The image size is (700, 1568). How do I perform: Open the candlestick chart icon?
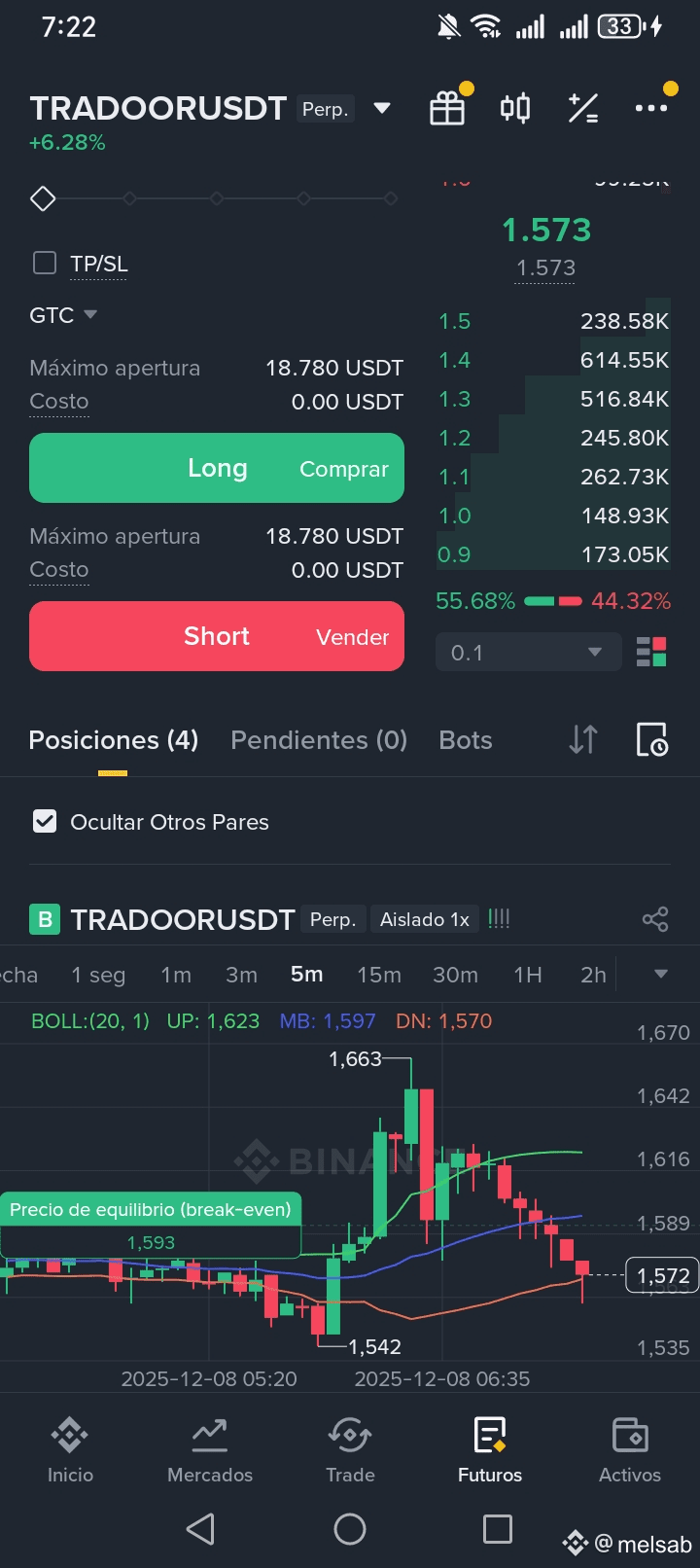(x=515, y=108)
